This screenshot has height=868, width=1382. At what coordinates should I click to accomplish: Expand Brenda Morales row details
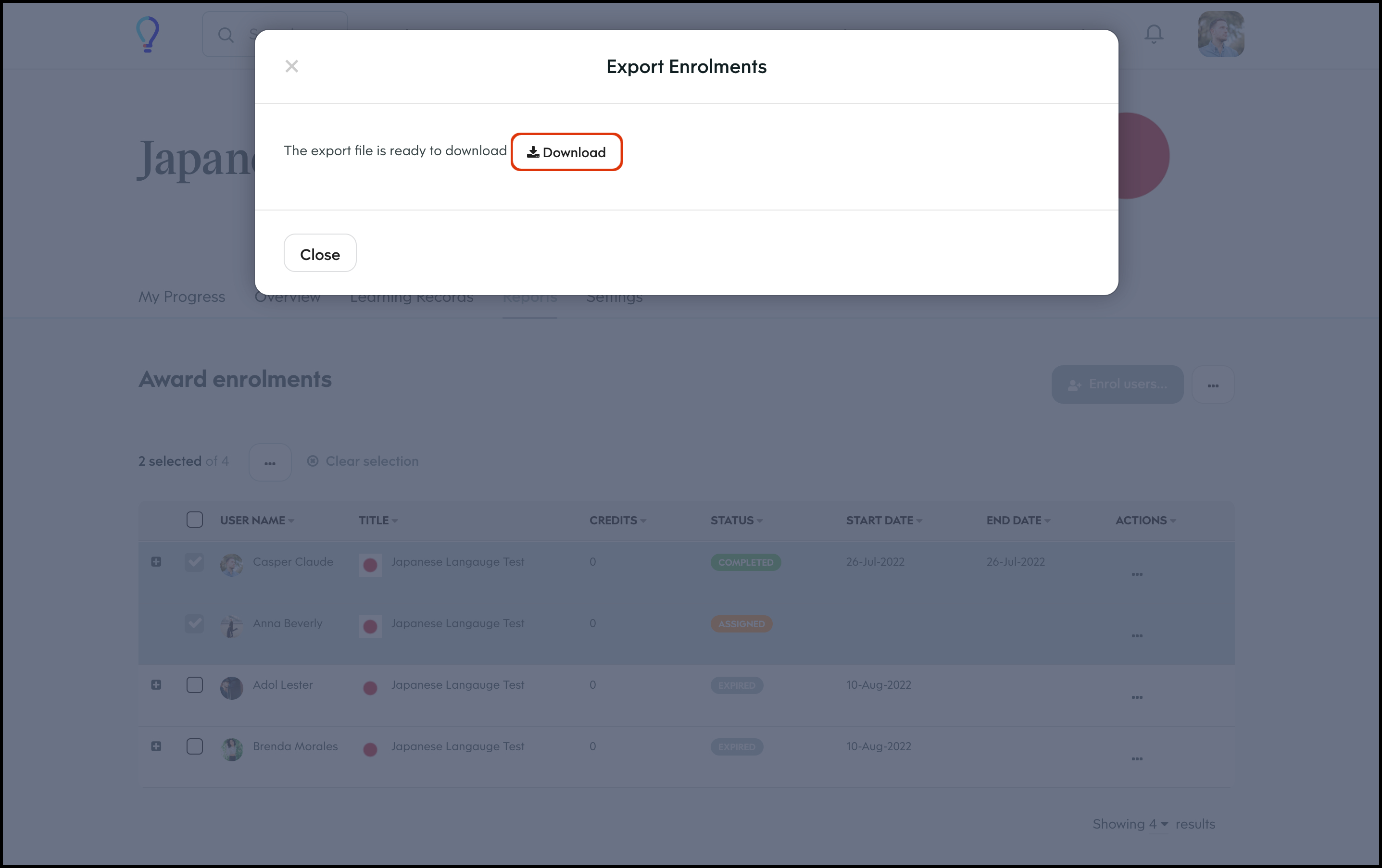pyautogui.click(x=156, y=746)
